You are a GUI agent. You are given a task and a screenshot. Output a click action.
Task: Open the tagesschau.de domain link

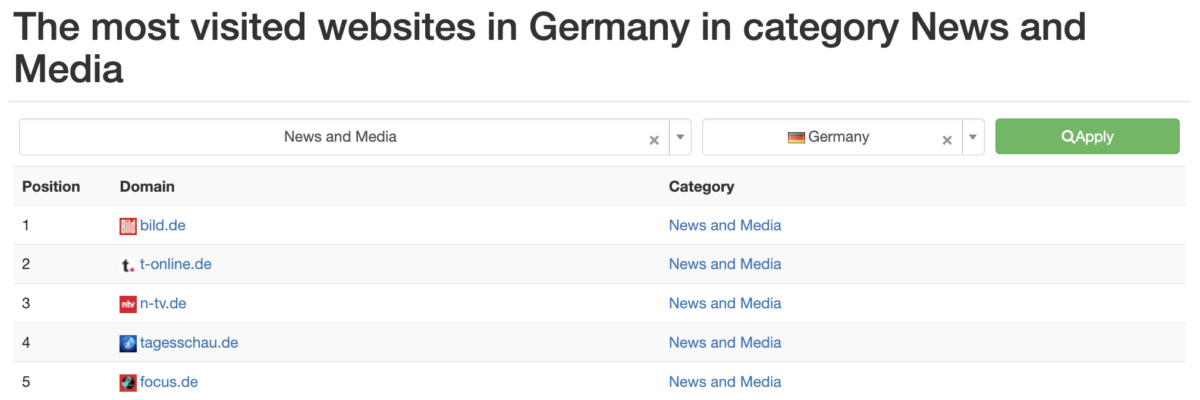tap(189, 343)
